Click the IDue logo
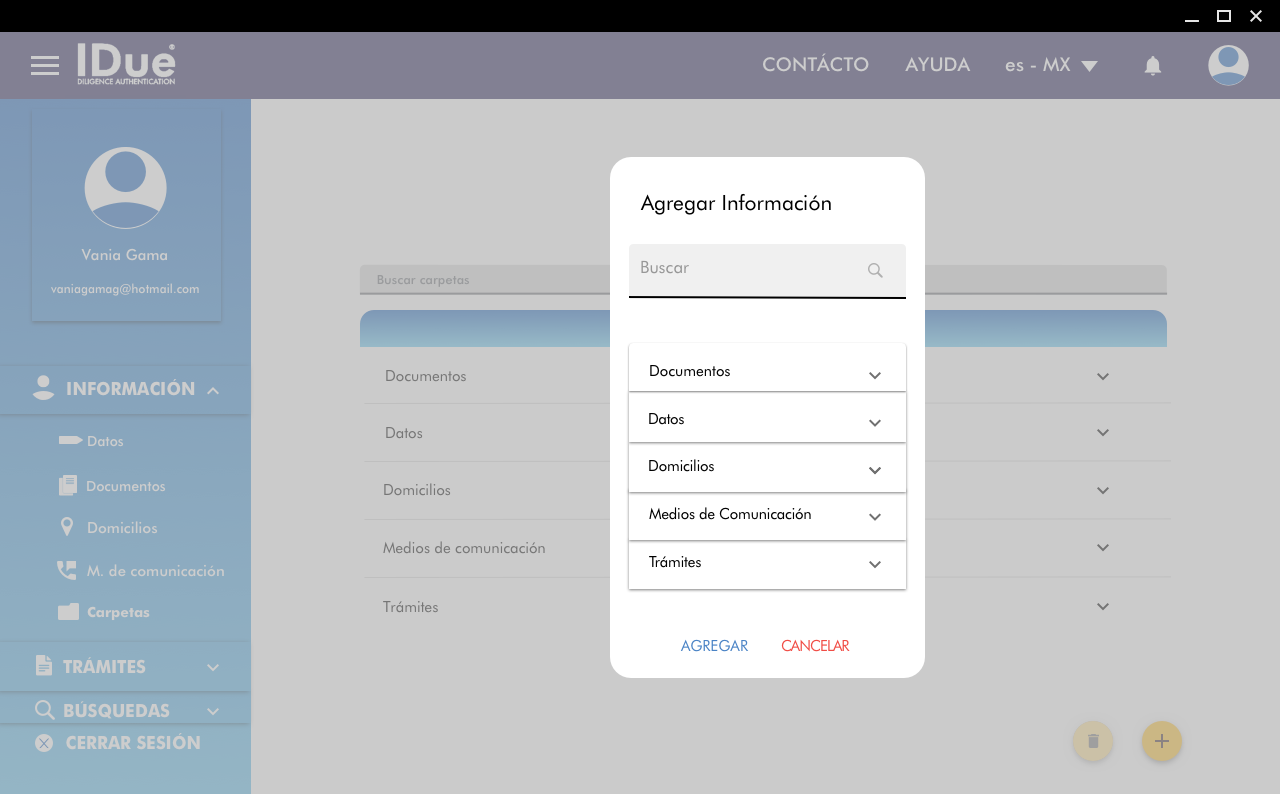1280x794 pixels. [x=126, y=64]
